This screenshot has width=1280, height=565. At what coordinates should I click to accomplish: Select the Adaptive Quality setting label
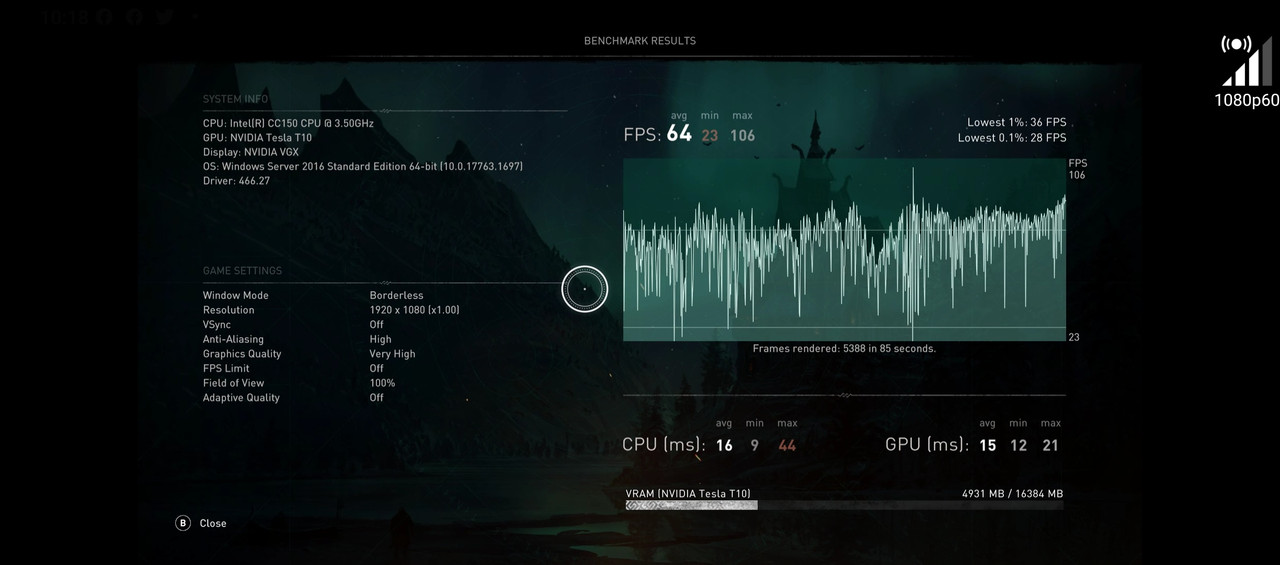click(241, 397)
